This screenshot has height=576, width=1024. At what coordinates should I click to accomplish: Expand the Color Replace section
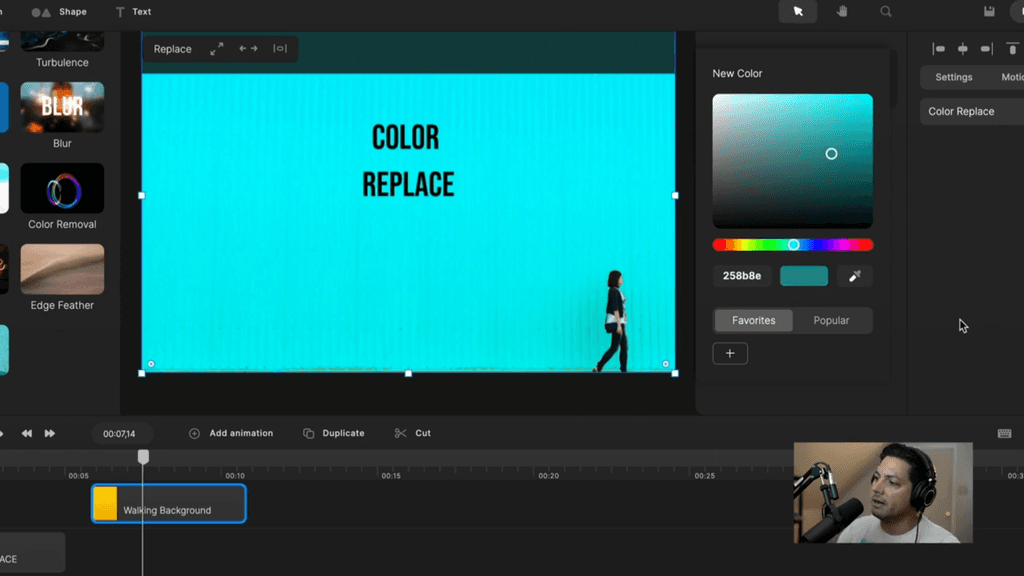point(961,111)
